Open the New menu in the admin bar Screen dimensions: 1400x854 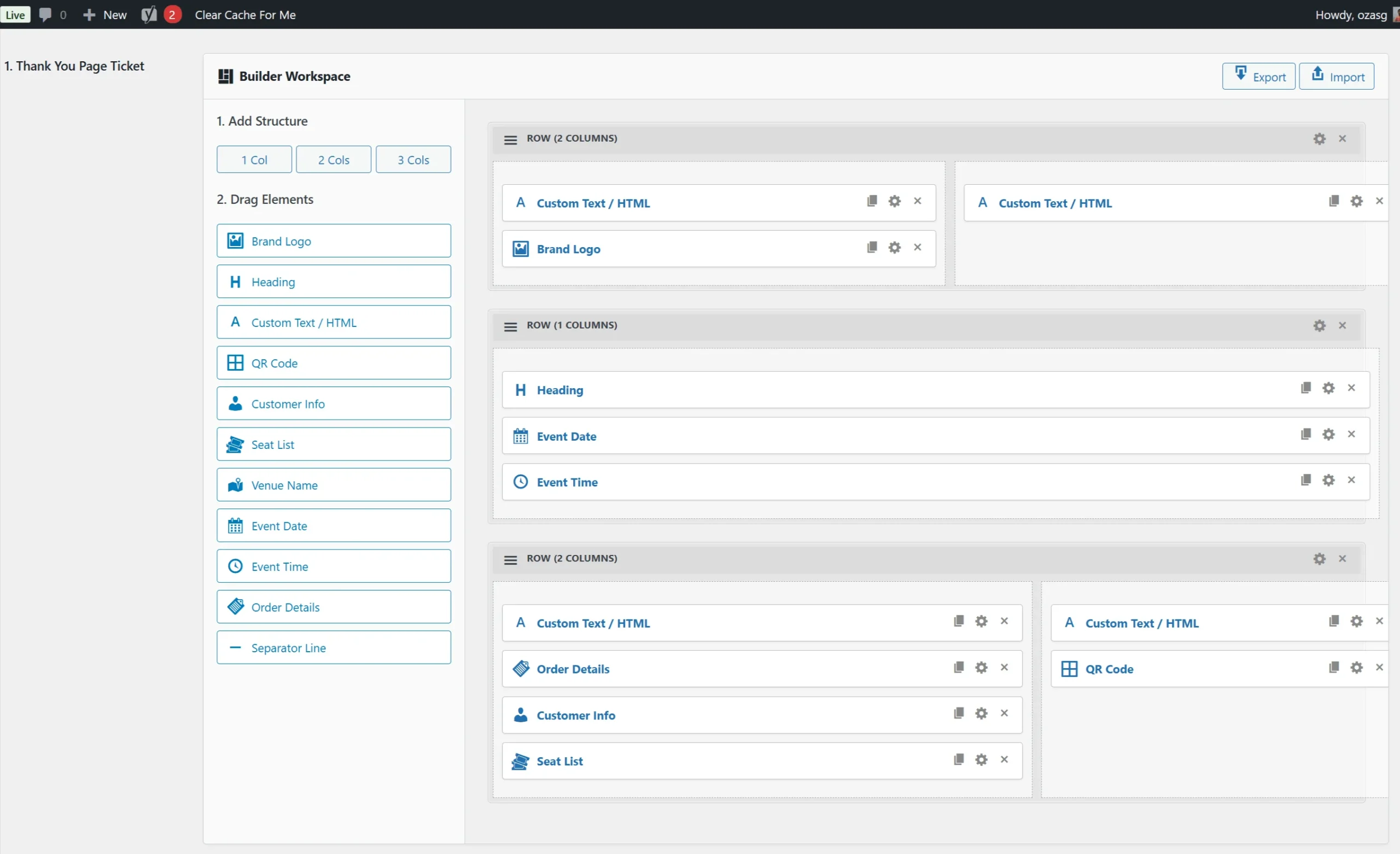coord(104,15)
